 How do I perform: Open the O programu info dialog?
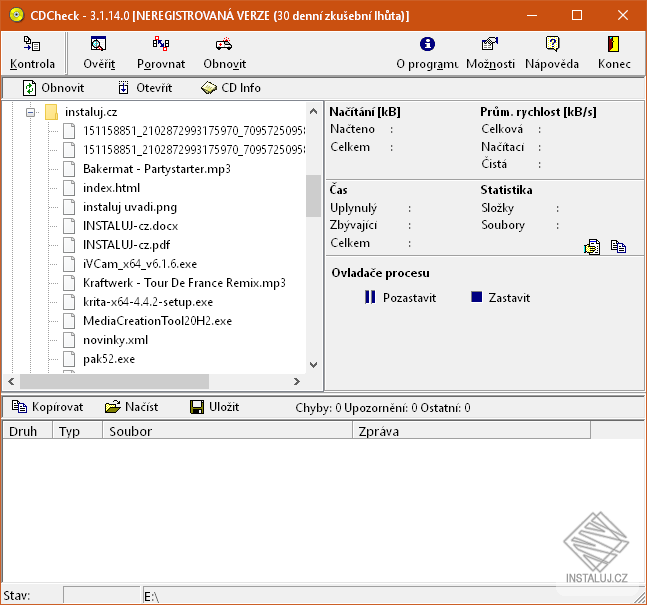(x=427, y=53)
